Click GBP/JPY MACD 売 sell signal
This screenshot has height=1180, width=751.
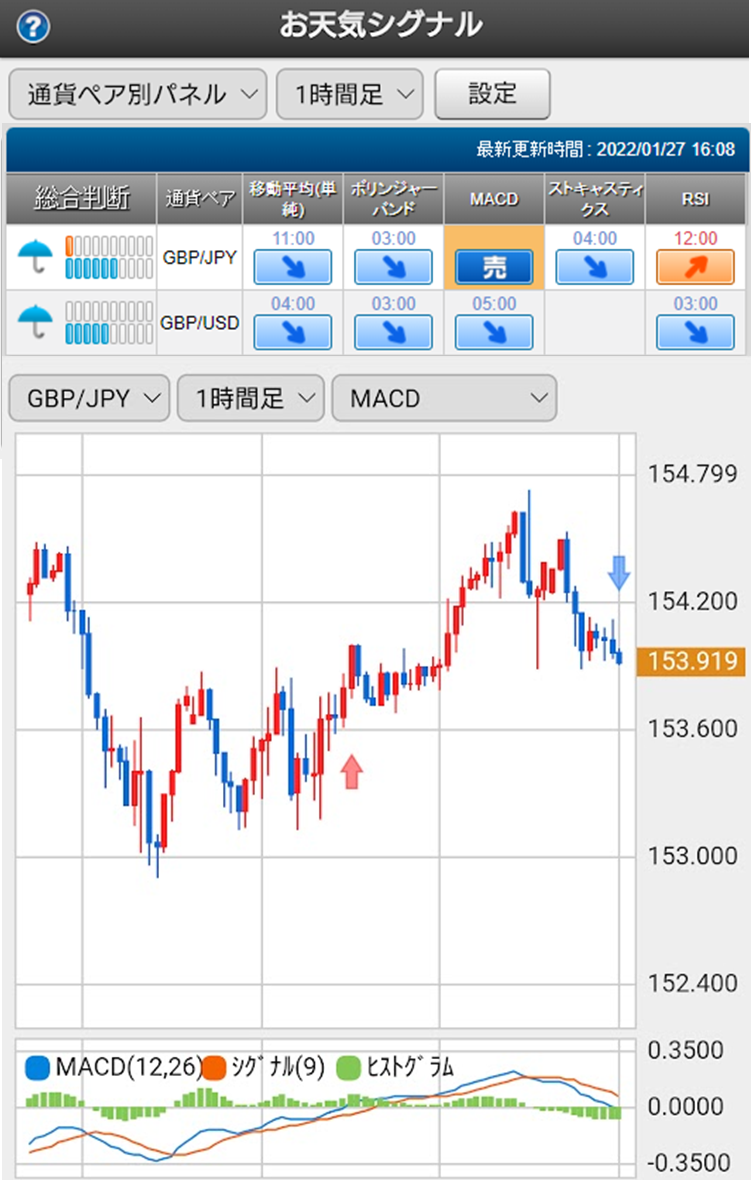[x=494, y=267]
